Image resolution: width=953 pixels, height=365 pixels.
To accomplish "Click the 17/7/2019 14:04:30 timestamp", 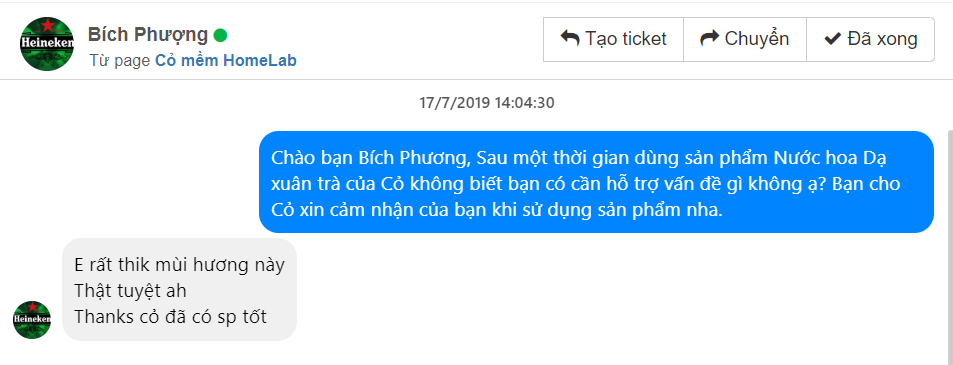I will point(487,103).
